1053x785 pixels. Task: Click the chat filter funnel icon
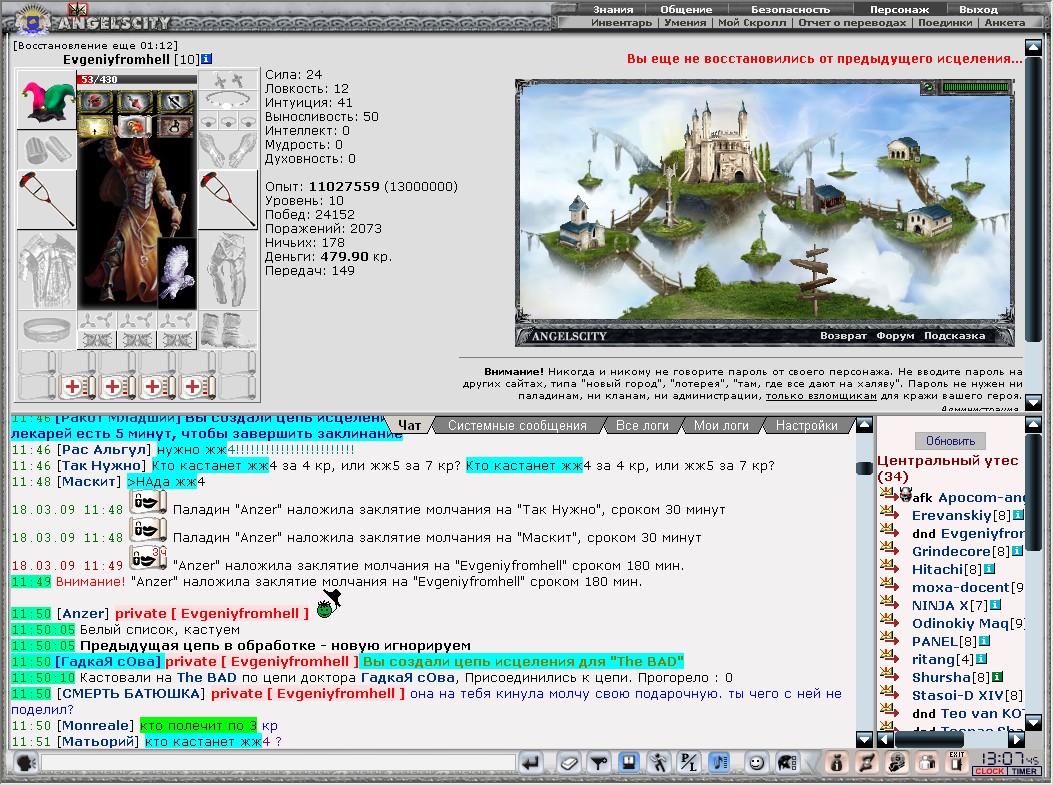[x=598, y=763]
